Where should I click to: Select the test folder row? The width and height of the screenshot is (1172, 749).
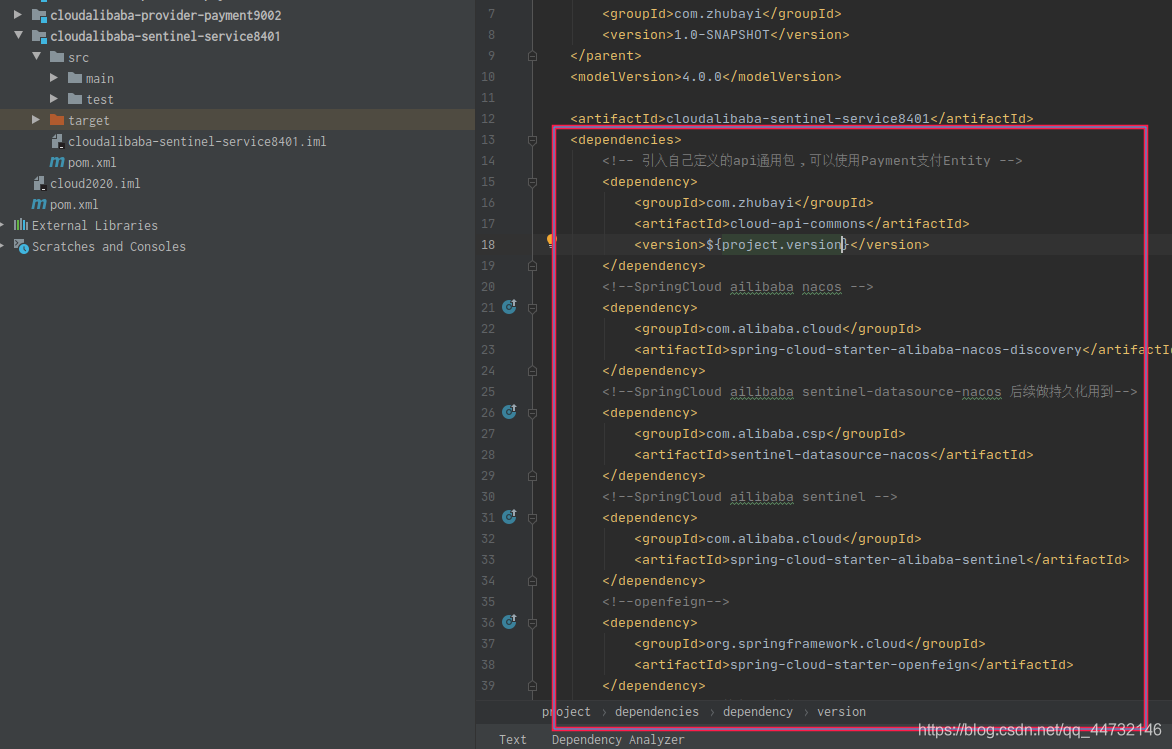(237, 99)
